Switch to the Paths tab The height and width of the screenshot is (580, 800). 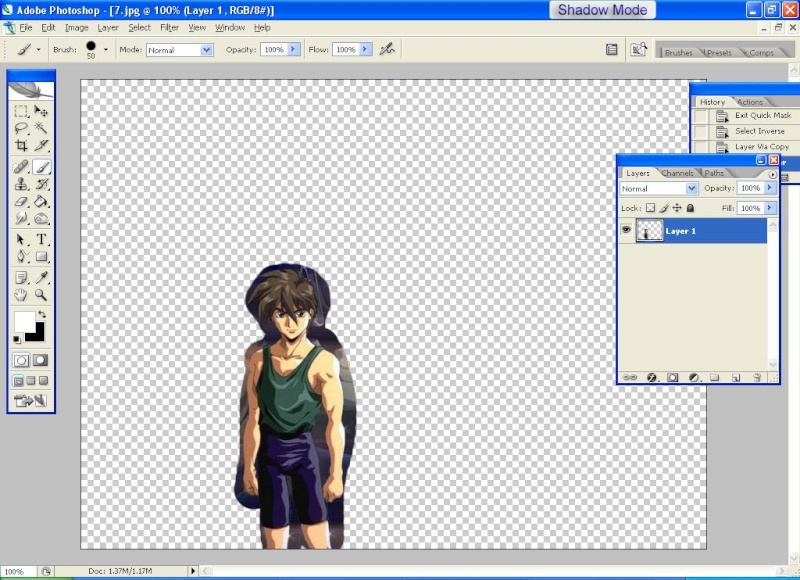pyautogui.click(x=714, y=173)
